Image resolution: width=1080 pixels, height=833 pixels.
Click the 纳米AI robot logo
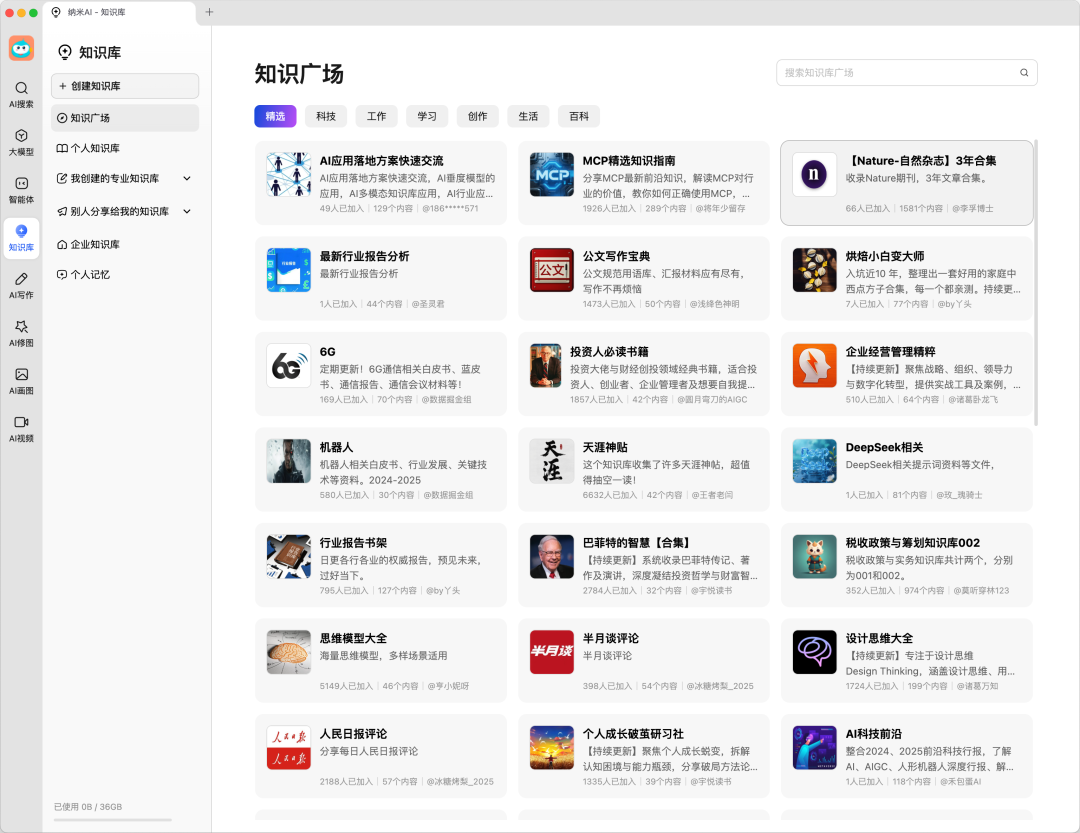[x=21, y=48]
